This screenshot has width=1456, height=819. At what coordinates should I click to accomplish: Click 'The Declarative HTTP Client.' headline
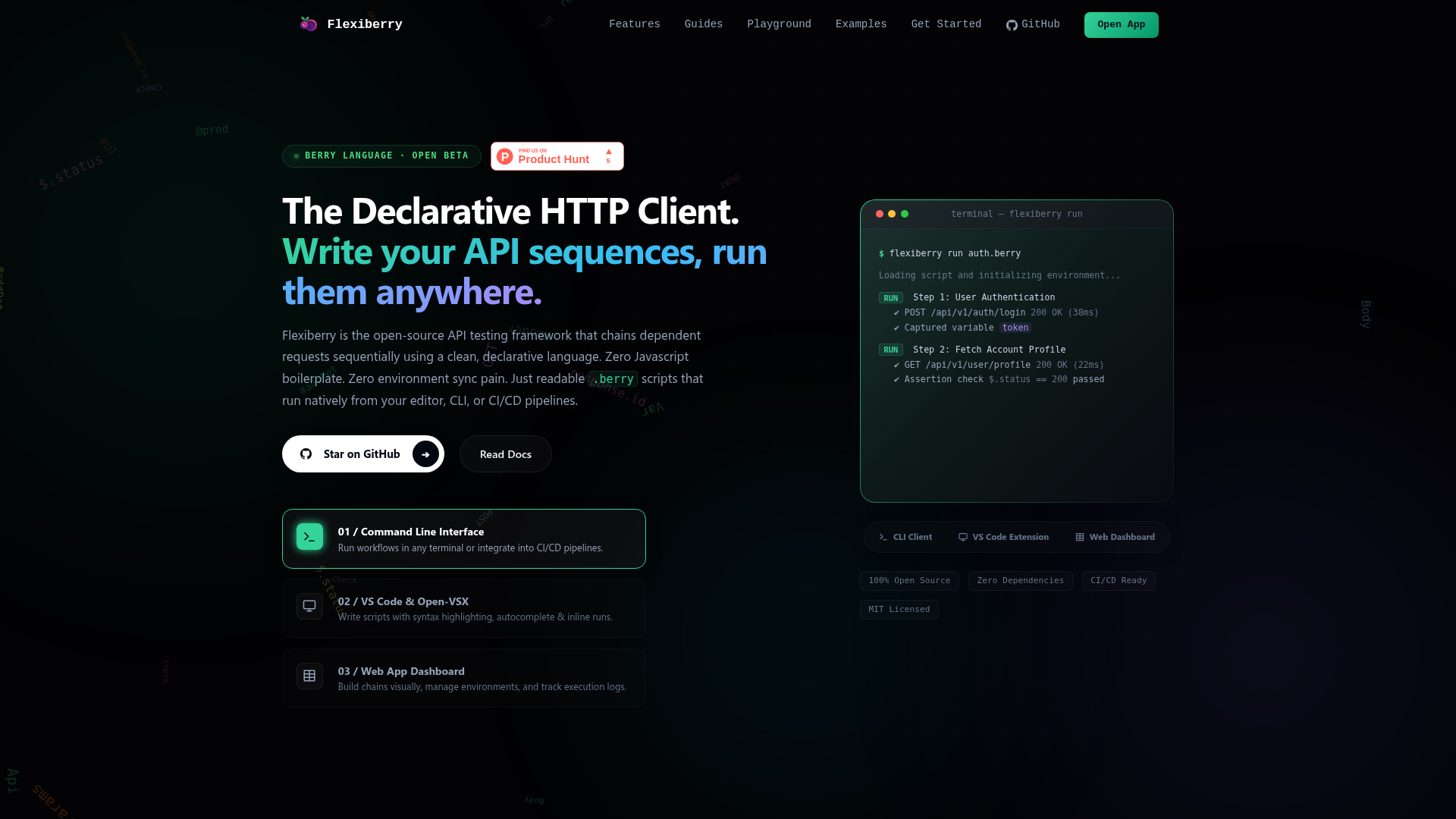click(510, 211)
